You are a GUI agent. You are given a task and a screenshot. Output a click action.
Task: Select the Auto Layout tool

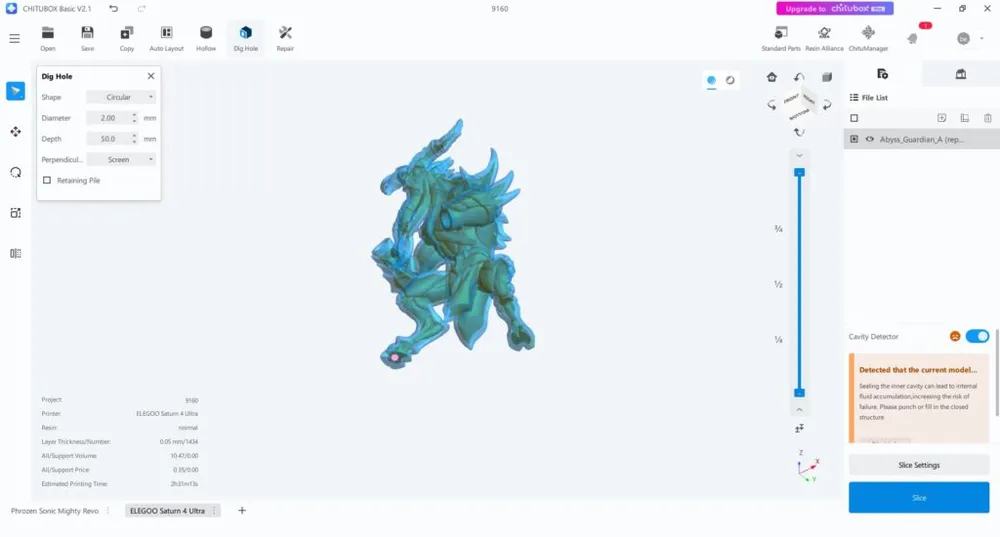166,34
